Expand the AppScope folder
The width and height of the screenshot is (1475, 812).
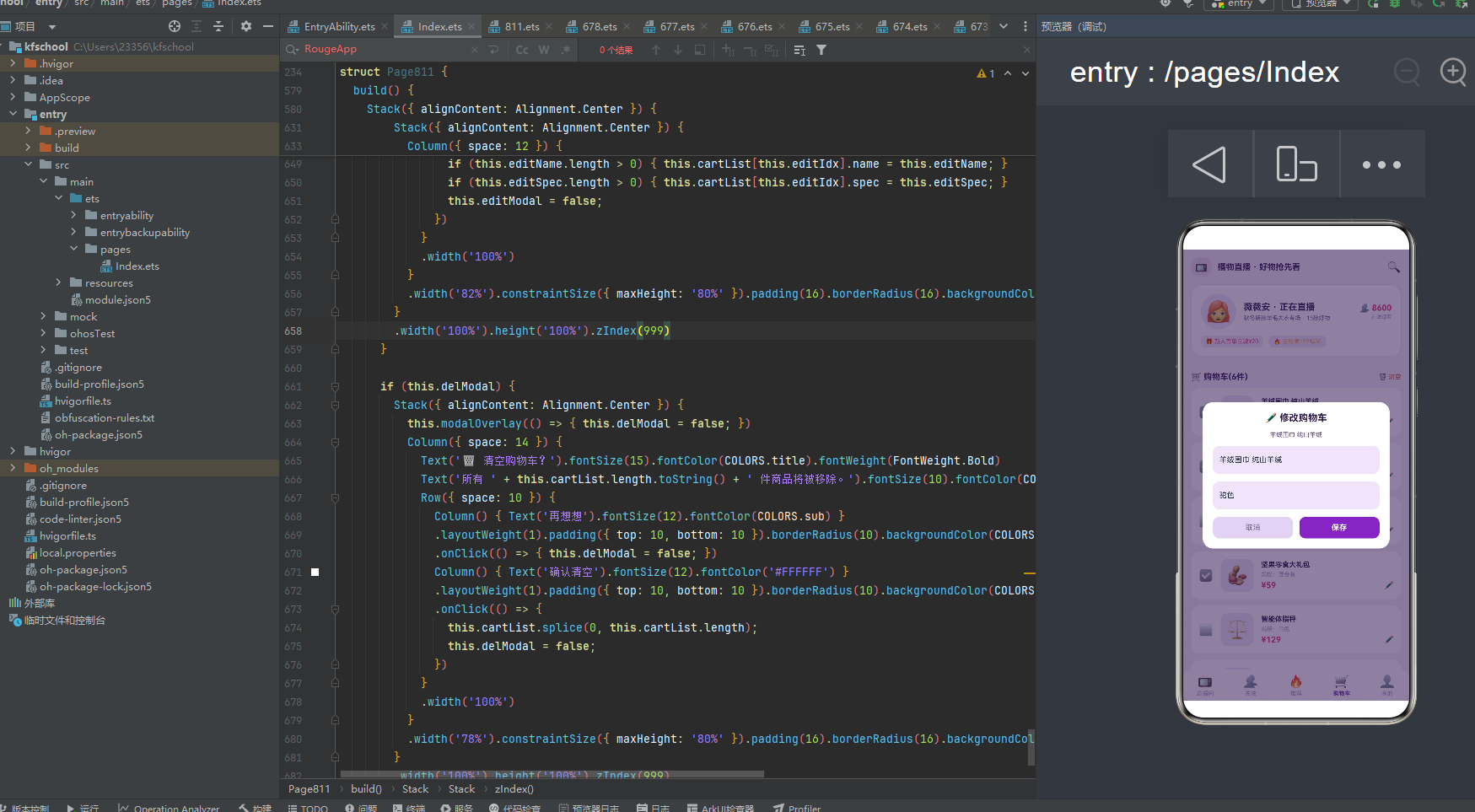coord(13,97)
